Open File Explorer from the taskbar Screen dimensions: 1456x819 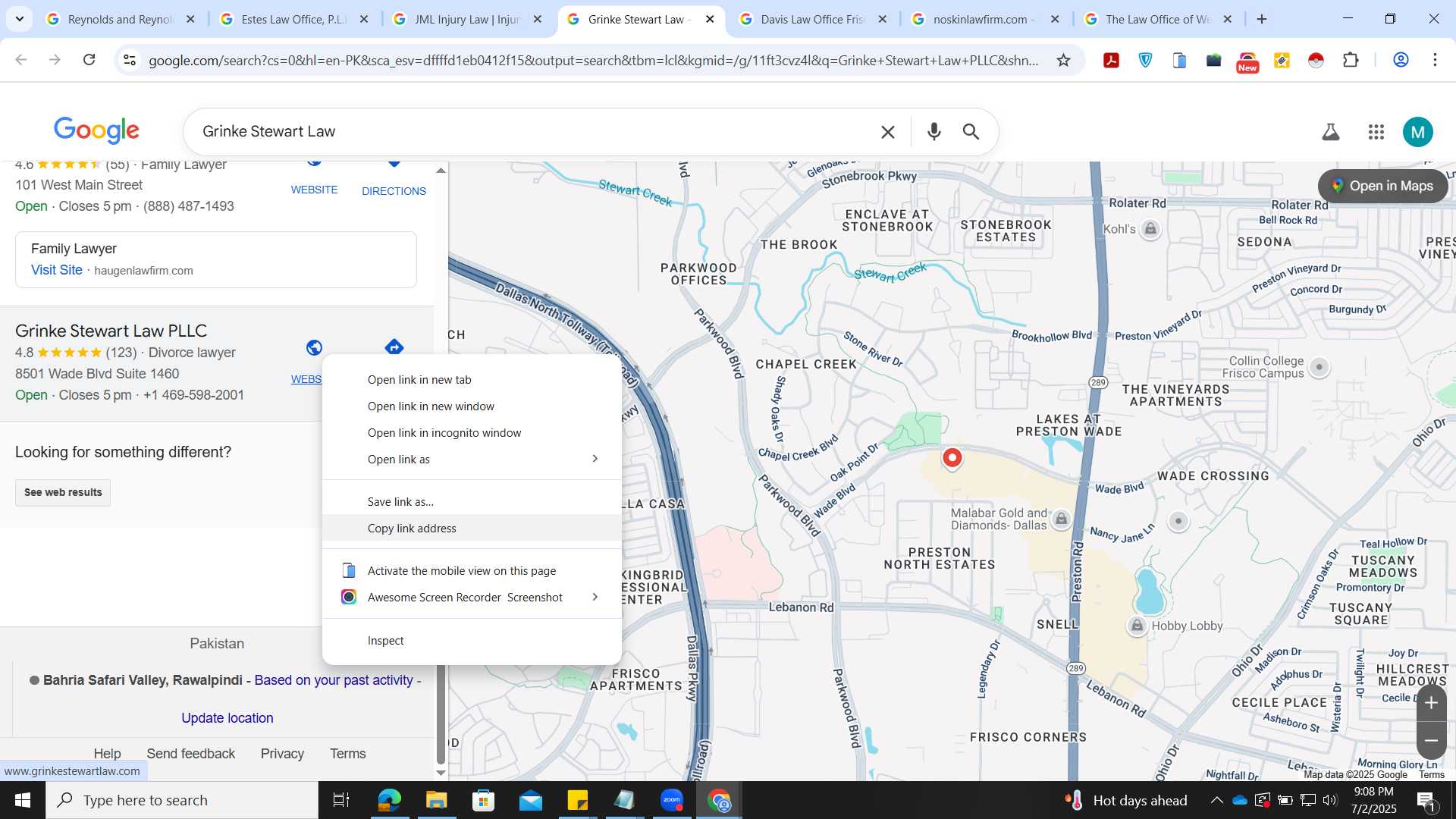pos(436,800)
